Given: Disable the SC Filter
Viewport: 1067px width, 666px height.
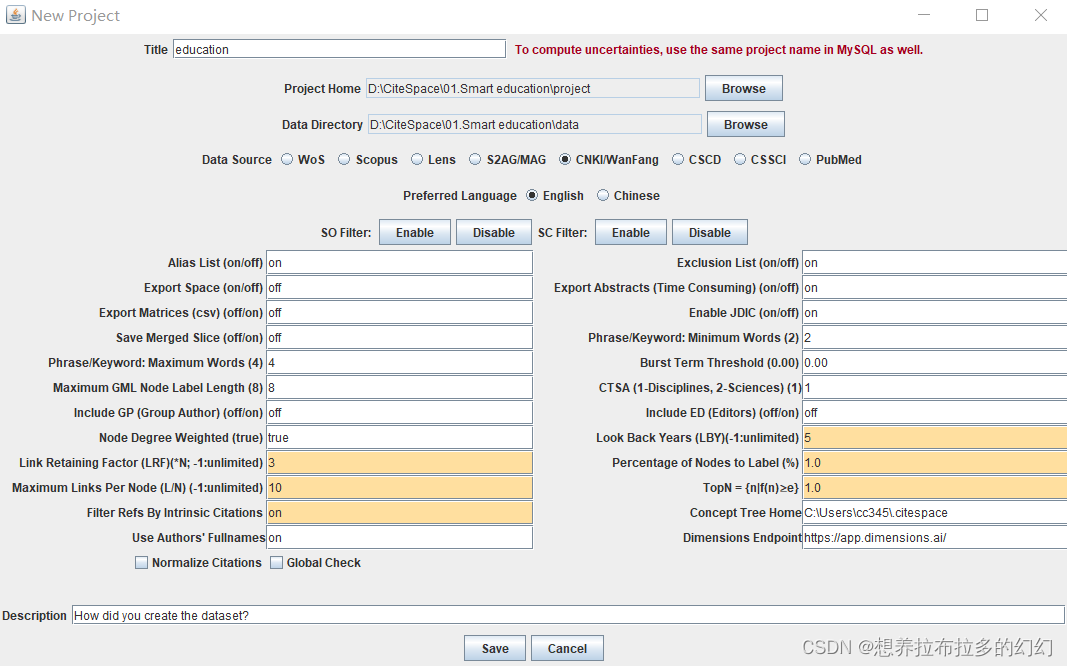Looking at the screenshot, I should pos(710,233).
